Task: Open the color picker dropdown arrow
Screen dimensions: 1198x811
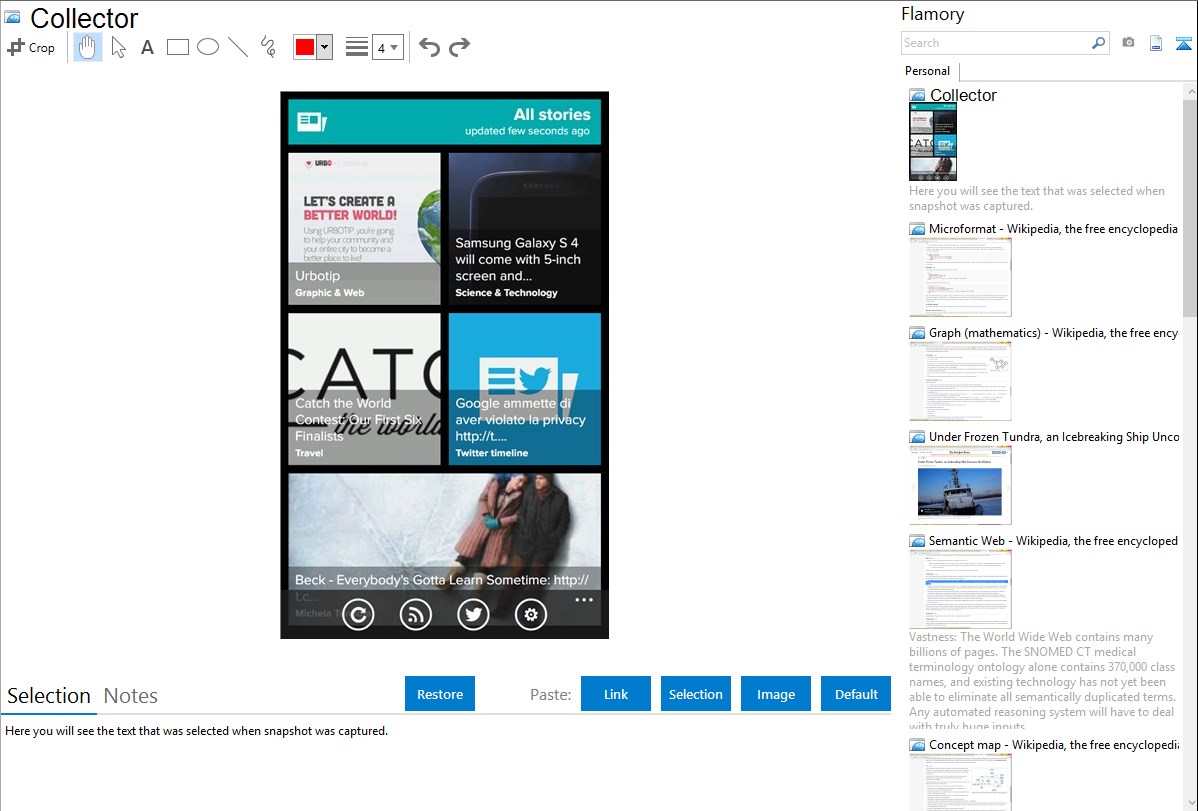Action: (324, 47)
